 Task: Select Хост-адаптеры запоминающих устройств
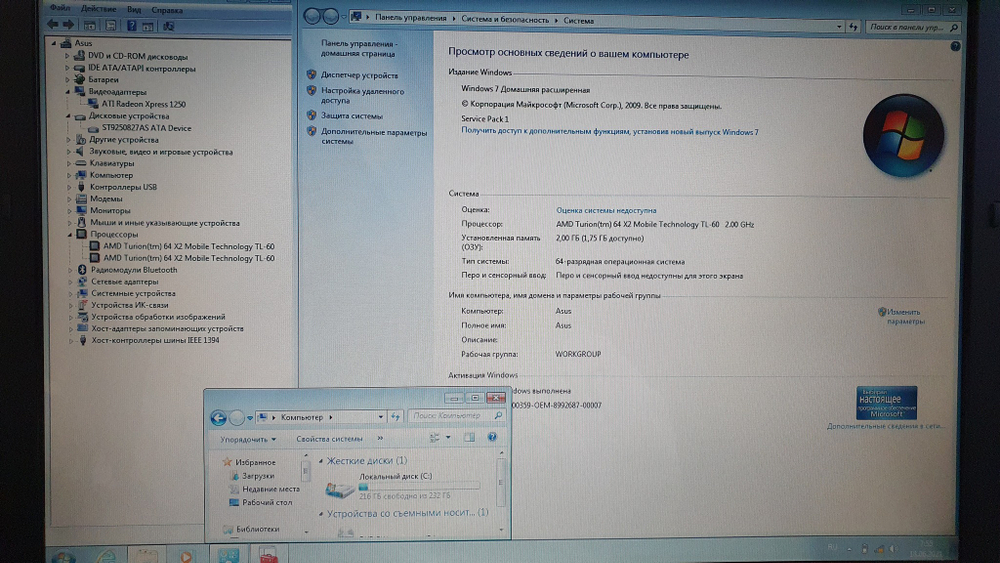pyautogui.click(x=167, y=328)
